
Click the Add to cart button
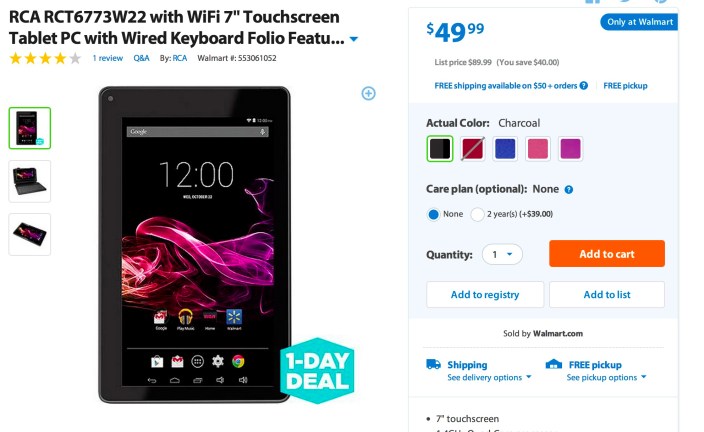pos(607,254)
